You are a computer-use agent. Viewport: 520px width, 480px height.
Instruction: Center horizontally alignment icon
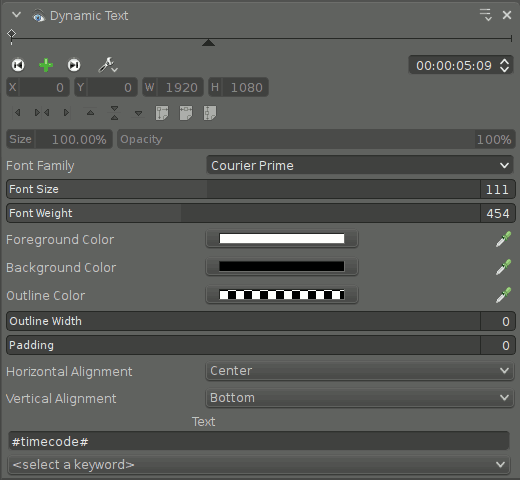(42, 113)
